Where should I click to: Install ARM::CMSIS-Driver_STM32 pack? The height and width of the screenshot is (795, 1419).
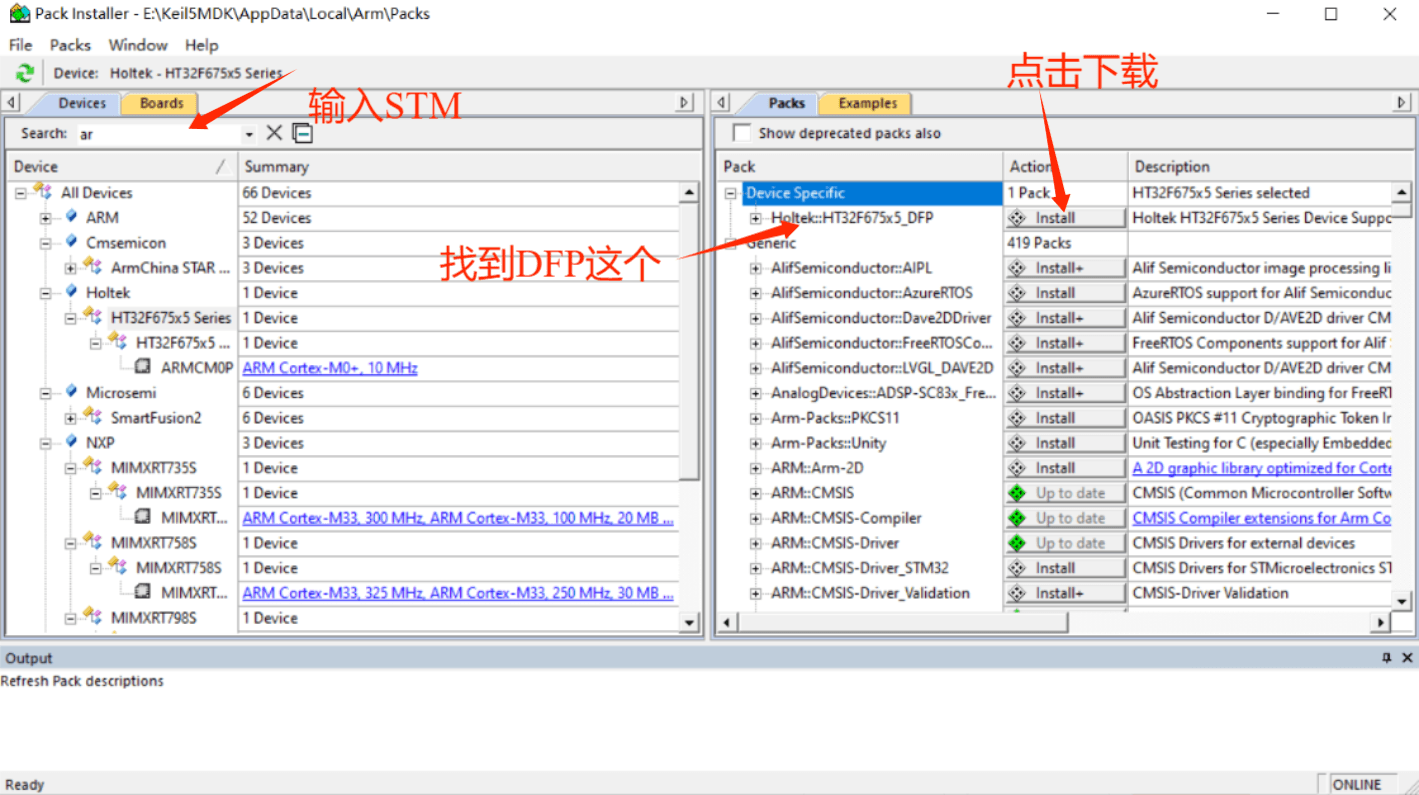click(x=1065, y=568)
